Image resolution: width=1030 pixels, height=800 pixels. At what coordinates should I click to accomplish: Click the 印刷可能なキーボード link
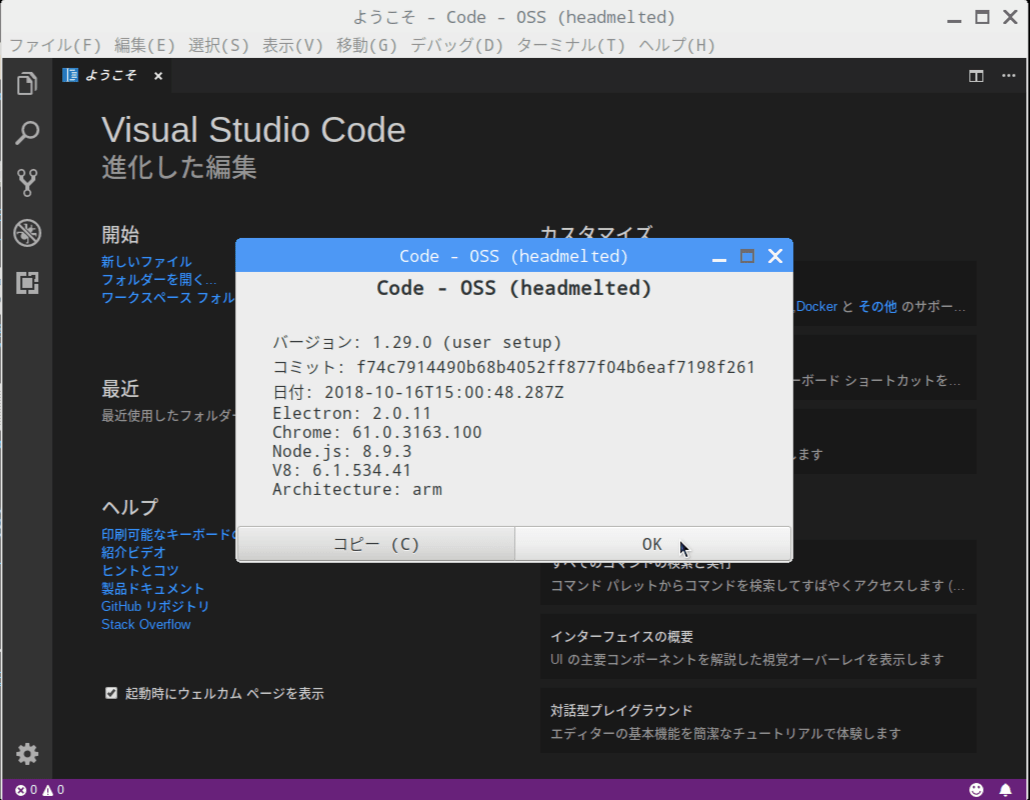[168, 535]
